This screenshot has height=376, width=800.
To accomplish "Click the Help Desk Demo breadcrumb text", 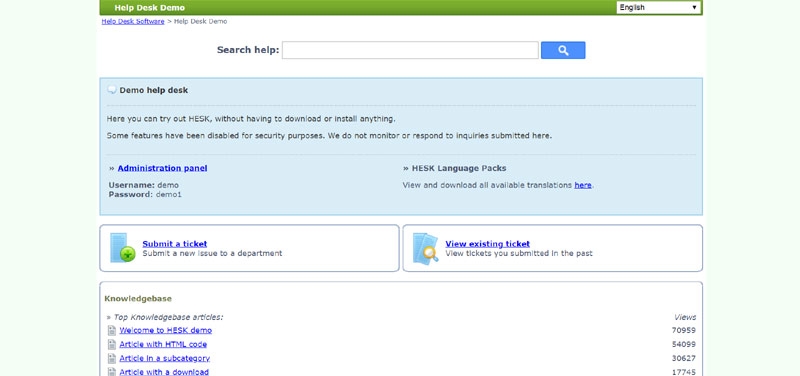I will tap(201, 21).
